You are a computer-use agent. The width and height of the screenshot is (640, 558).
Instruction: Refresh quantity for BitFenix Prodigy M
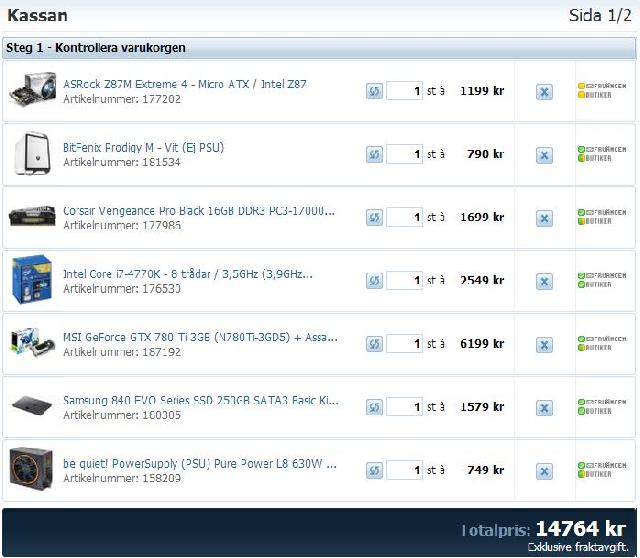pos(374,154)
